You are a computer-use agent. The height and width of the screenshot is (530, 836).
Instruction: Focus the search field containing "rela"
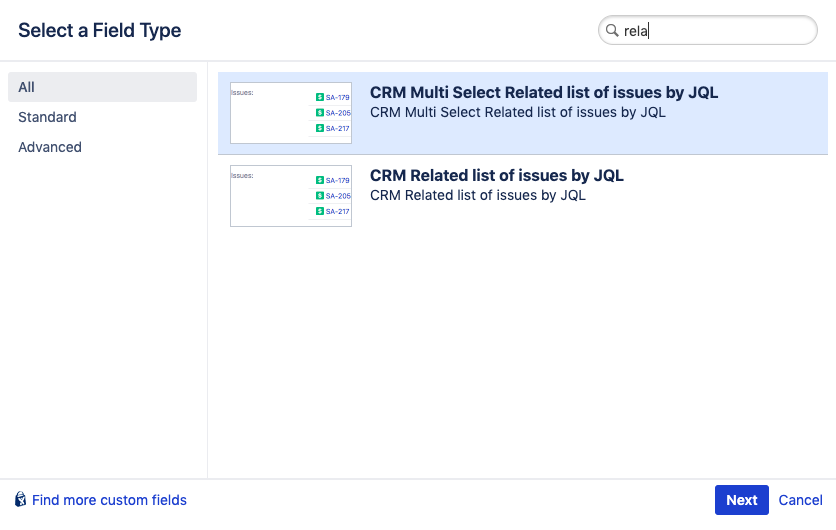pos(715,31)
